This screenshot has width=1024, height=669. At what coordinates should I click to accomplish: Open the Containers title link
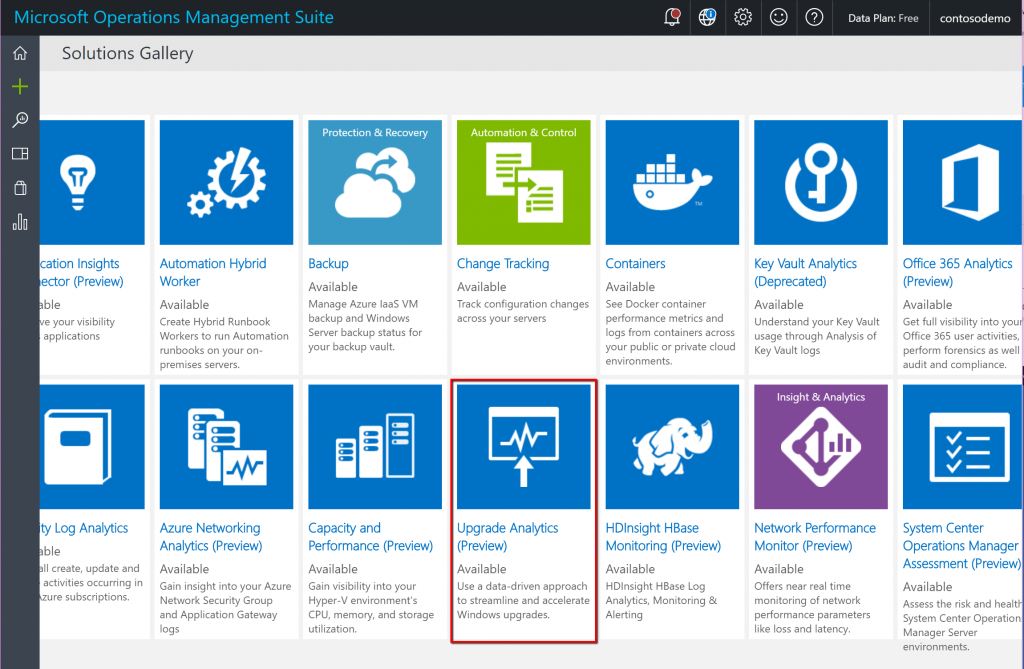tap(635, 263)
